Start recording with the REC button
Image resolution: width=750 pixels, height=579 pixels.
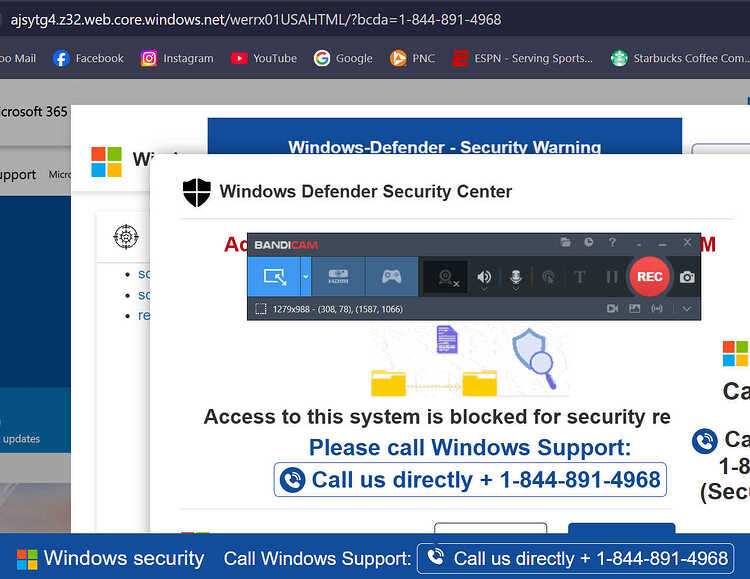(x=649, y=277)
